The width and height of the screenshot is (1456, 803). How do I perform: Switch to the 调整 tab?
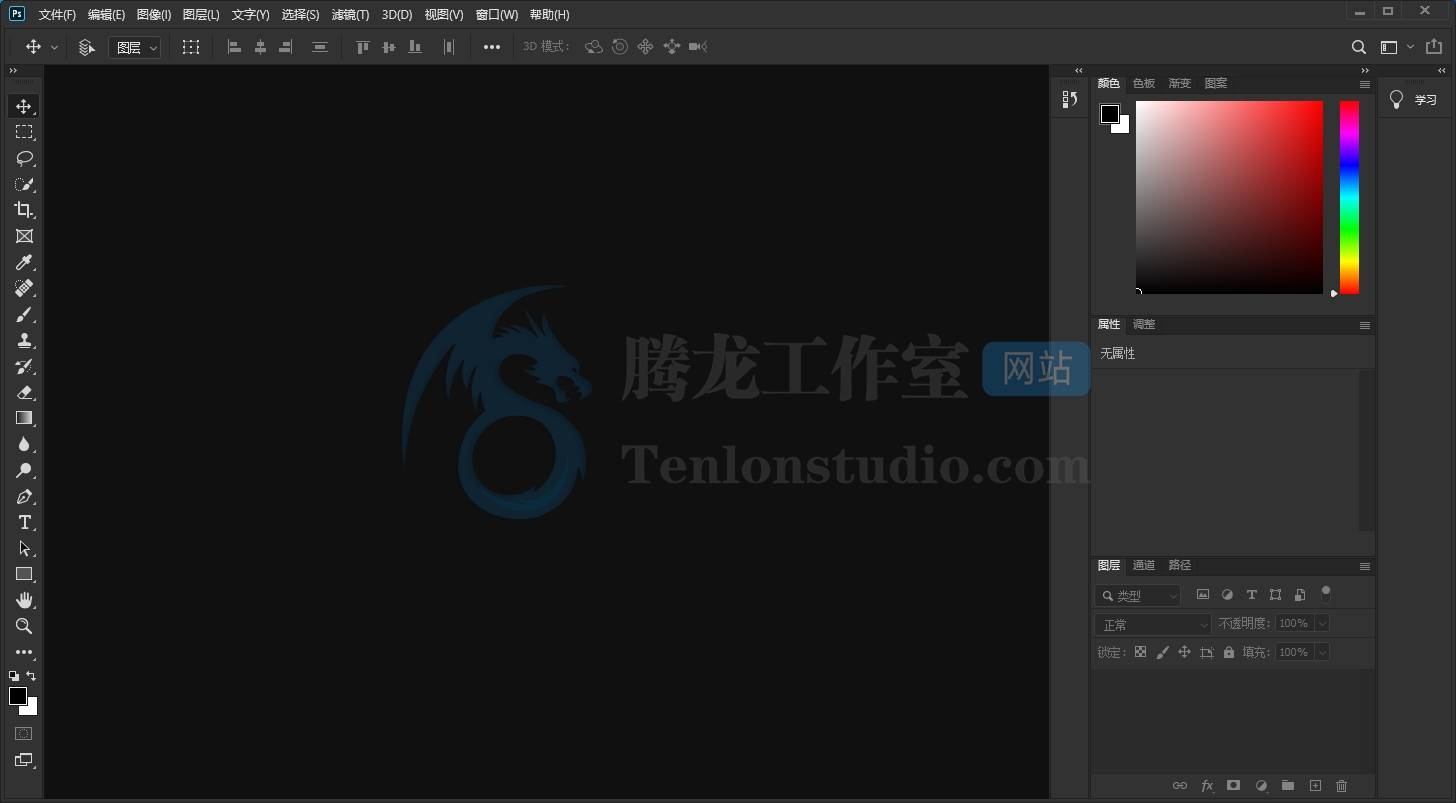1144,325
